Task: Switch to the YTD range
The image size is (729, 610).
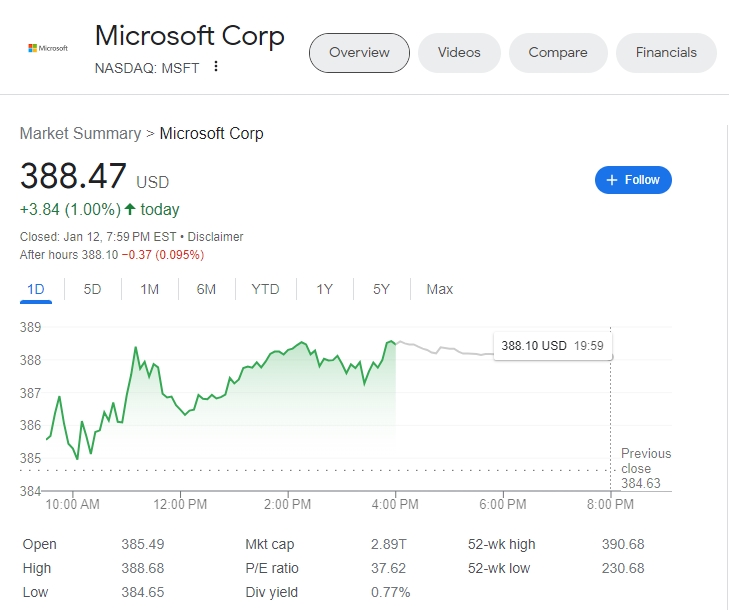Action: (265, 289)
